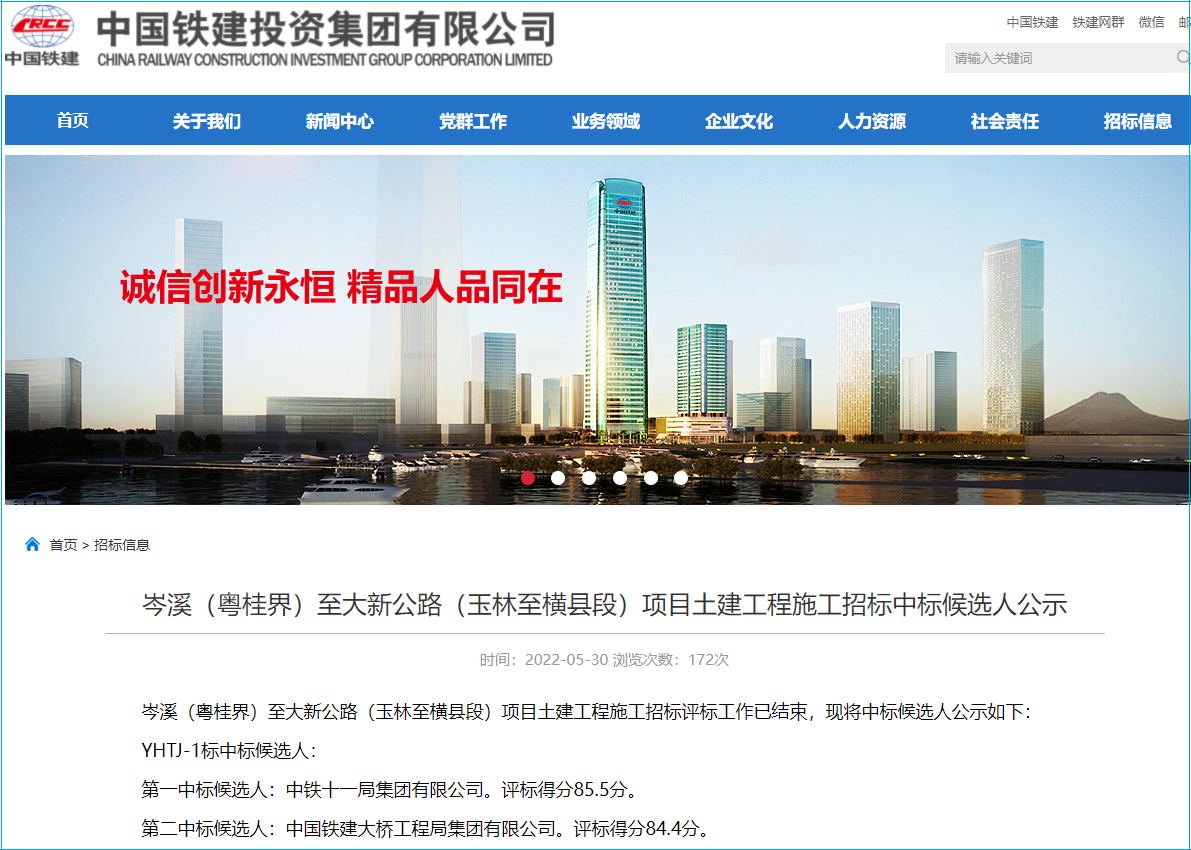Switch to the second carousel slide dot
Viewport: 1191px width, 850px height.
(x=558, y=478)
